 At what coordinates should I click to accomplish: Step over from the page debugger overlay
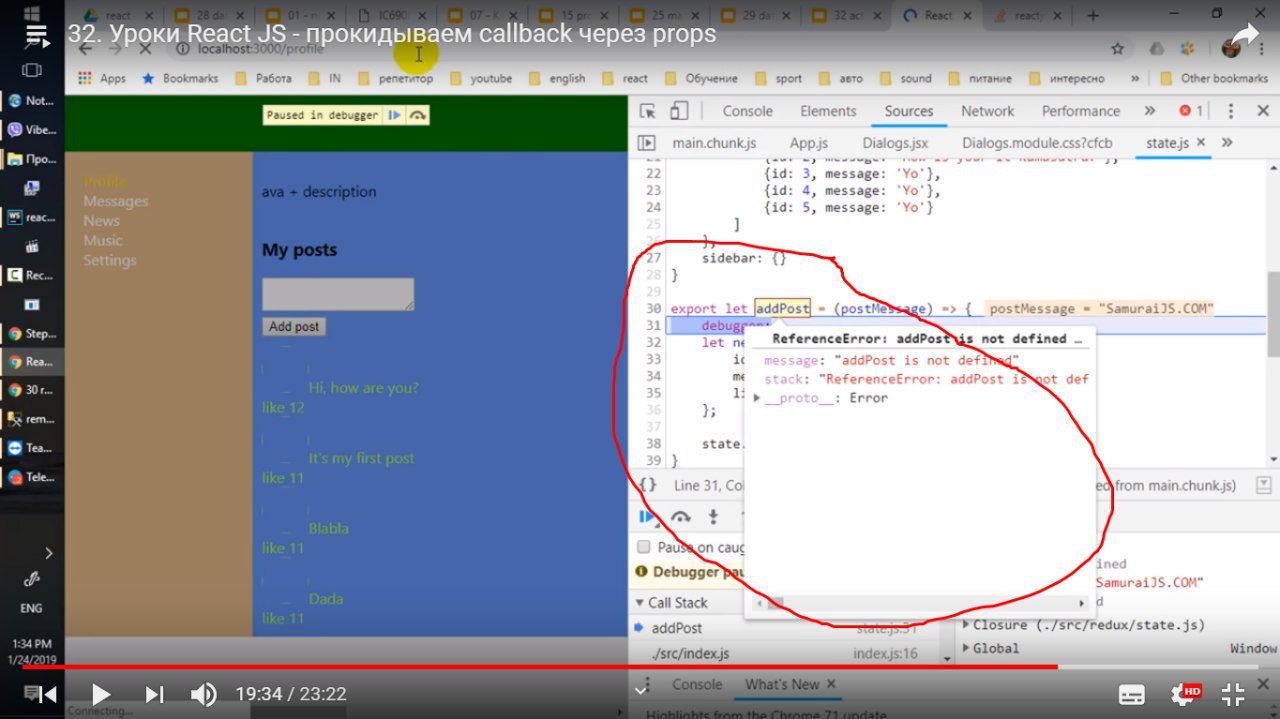pyautogui.click(x=418, y=115)
